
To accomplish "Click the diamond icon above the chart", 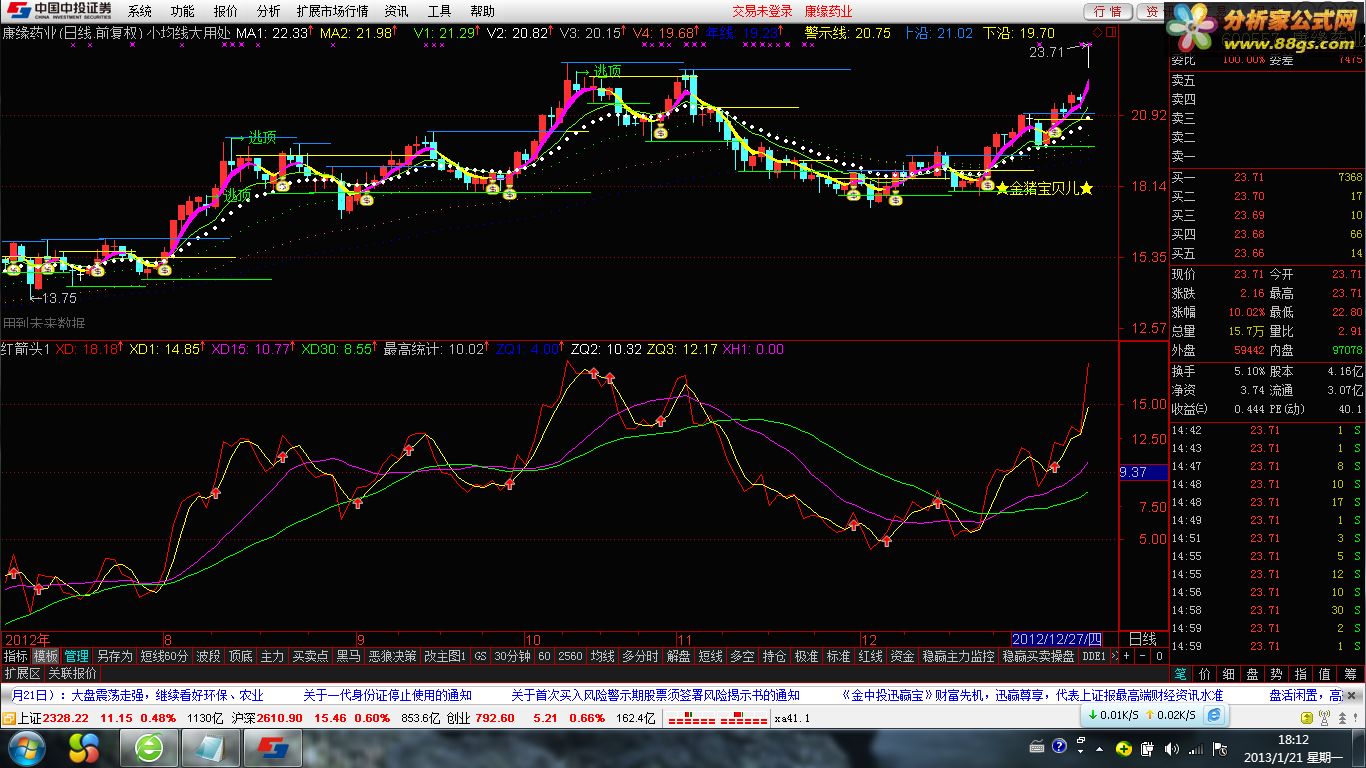I will (x=1096, y=32).
